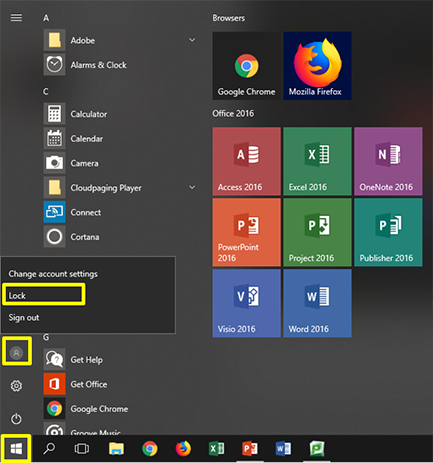This screenshot has height=463, width=433.
Task: Open Get Help app
Action: tap(120, 360)
